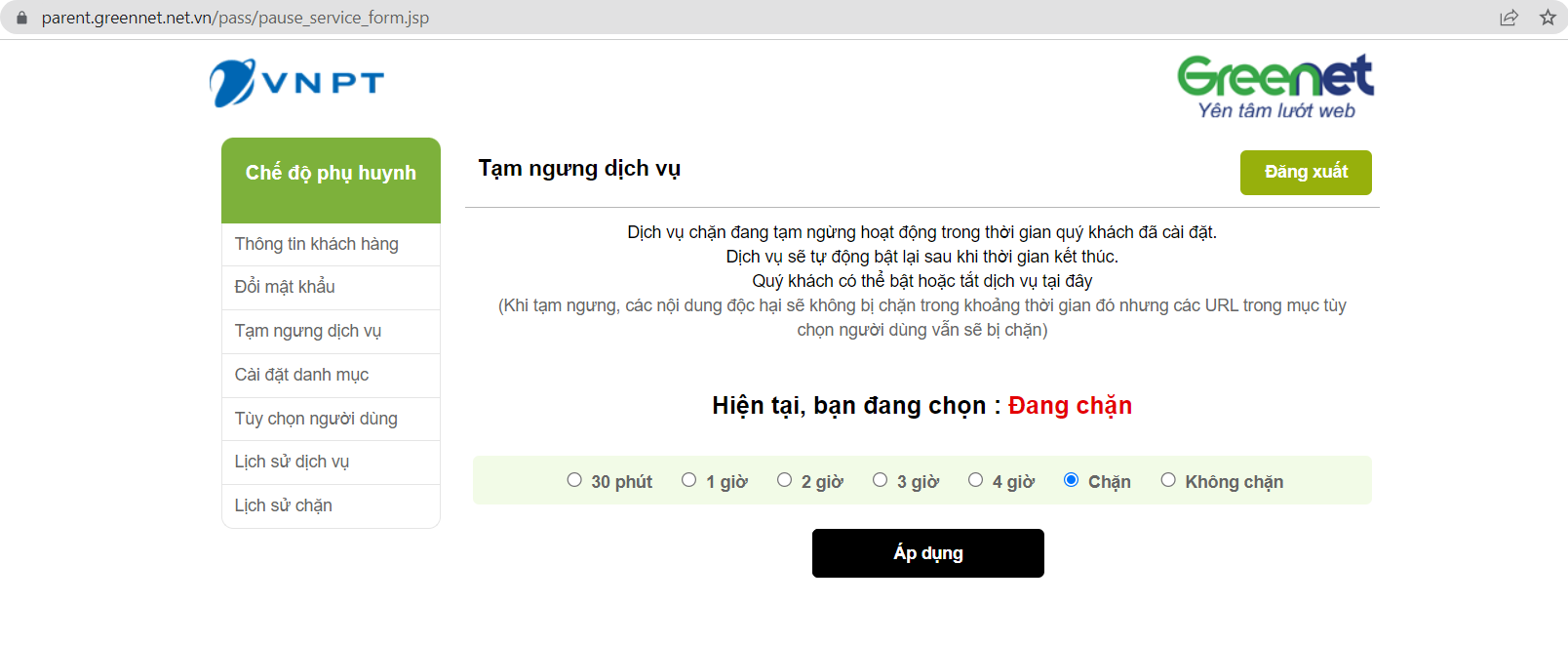The image size is (1568, 645).
Task: Select the 2 giờ radio button
Action: click(x=785, y=480)
